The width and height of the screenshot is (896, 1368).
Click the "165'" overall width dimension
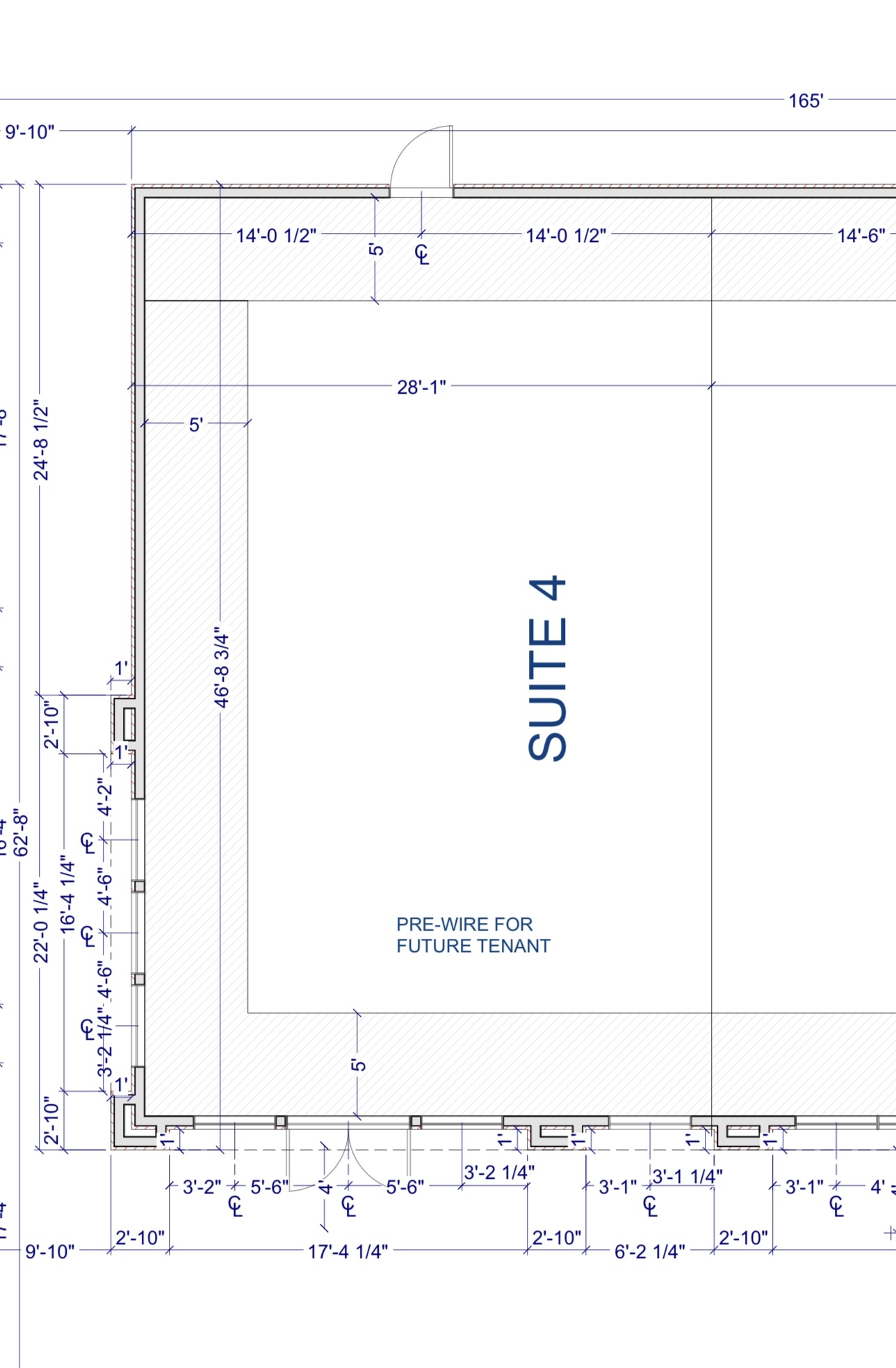point(806,101)
